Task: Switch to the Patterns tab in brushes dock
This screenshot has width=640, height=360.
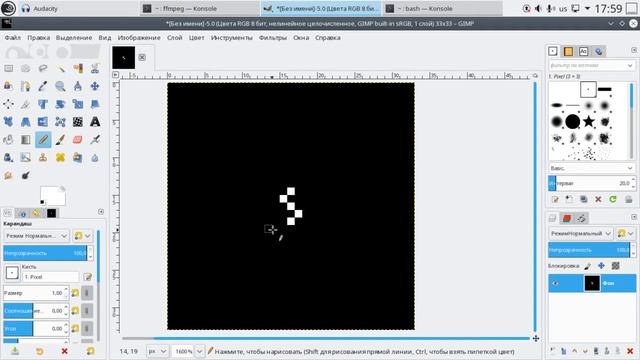Action: 568,51
